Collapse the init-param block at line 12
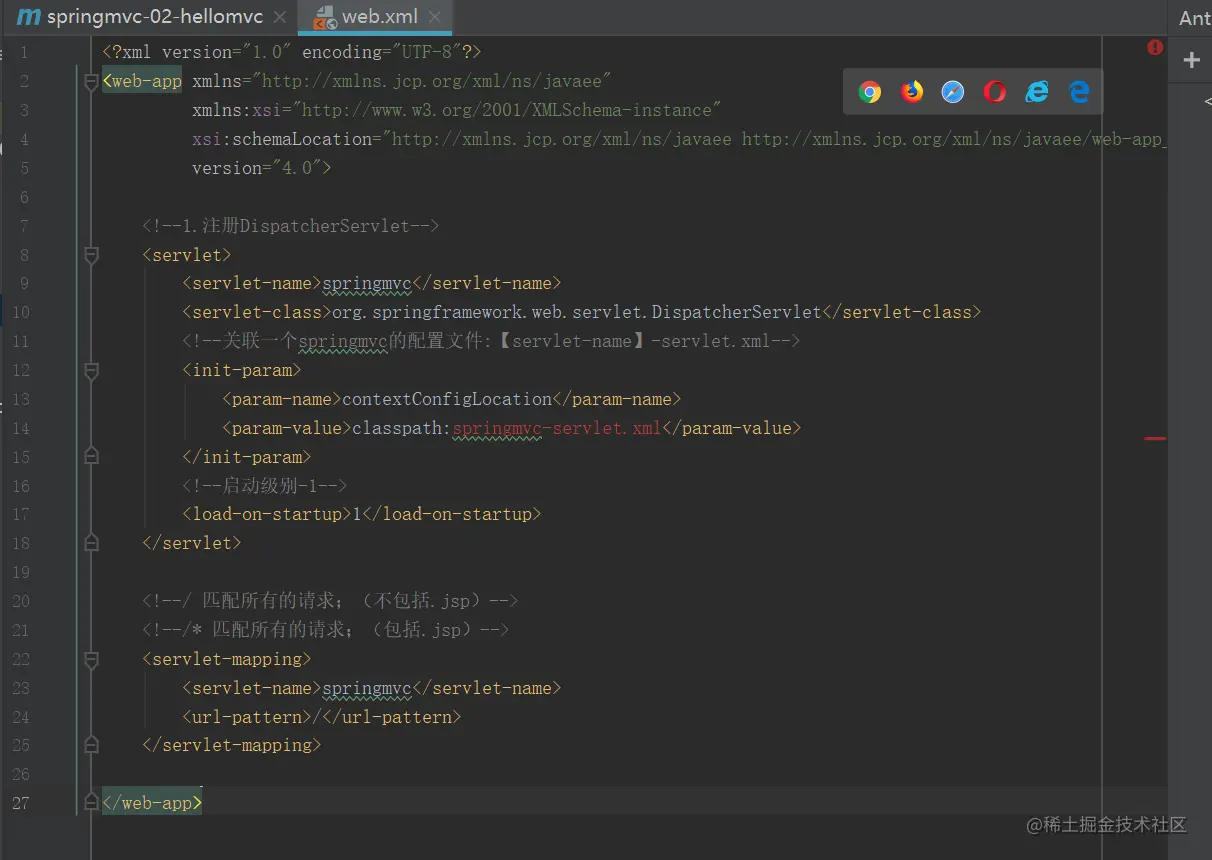The width and height of the screenshot is (1212, 860). 92,371
